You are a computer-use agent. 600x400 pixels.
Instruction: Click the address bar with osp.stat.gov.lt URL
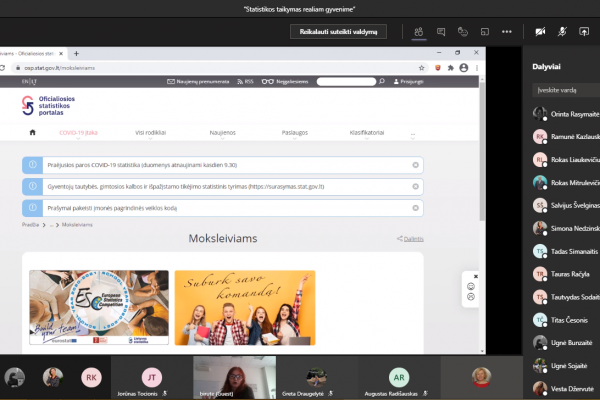(x=214, y=68)
